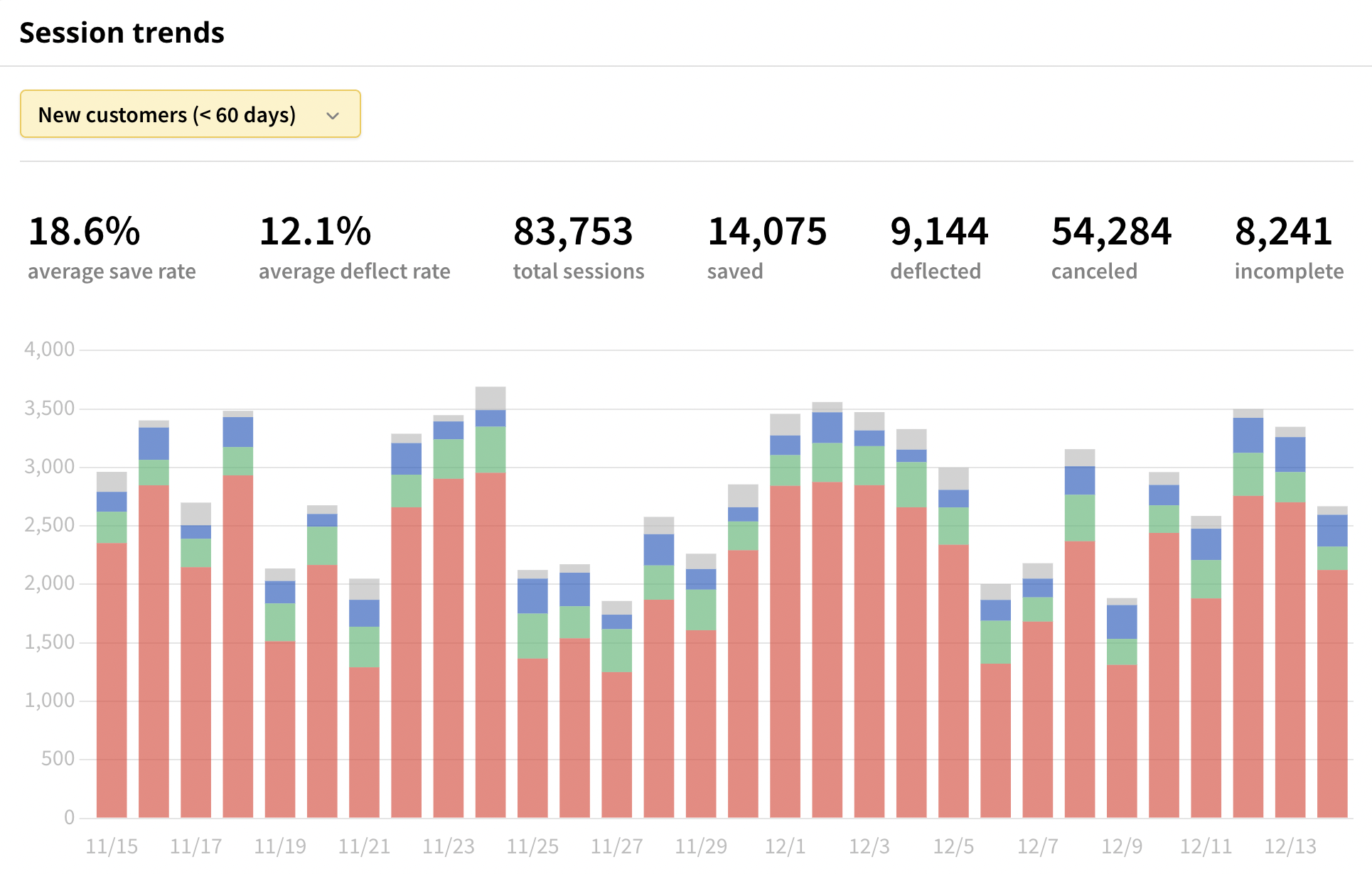The height and width of the screenshot is (874, 1372).
Task: Click the 12/5 bar's green saved segment
Action: [953, 526]
